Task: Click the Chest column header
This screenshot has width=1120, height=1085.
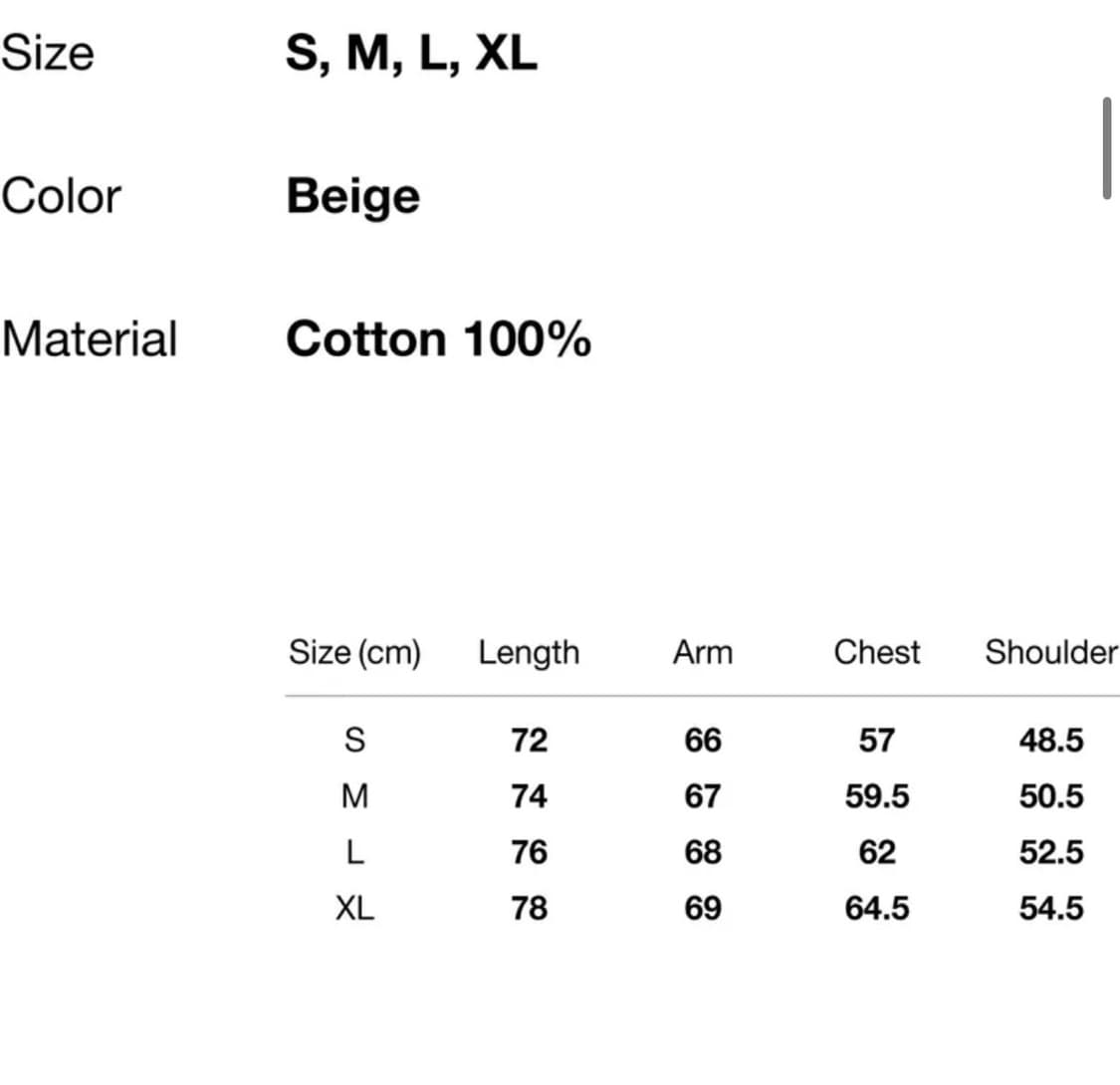Action: click(x=877, y=653)
